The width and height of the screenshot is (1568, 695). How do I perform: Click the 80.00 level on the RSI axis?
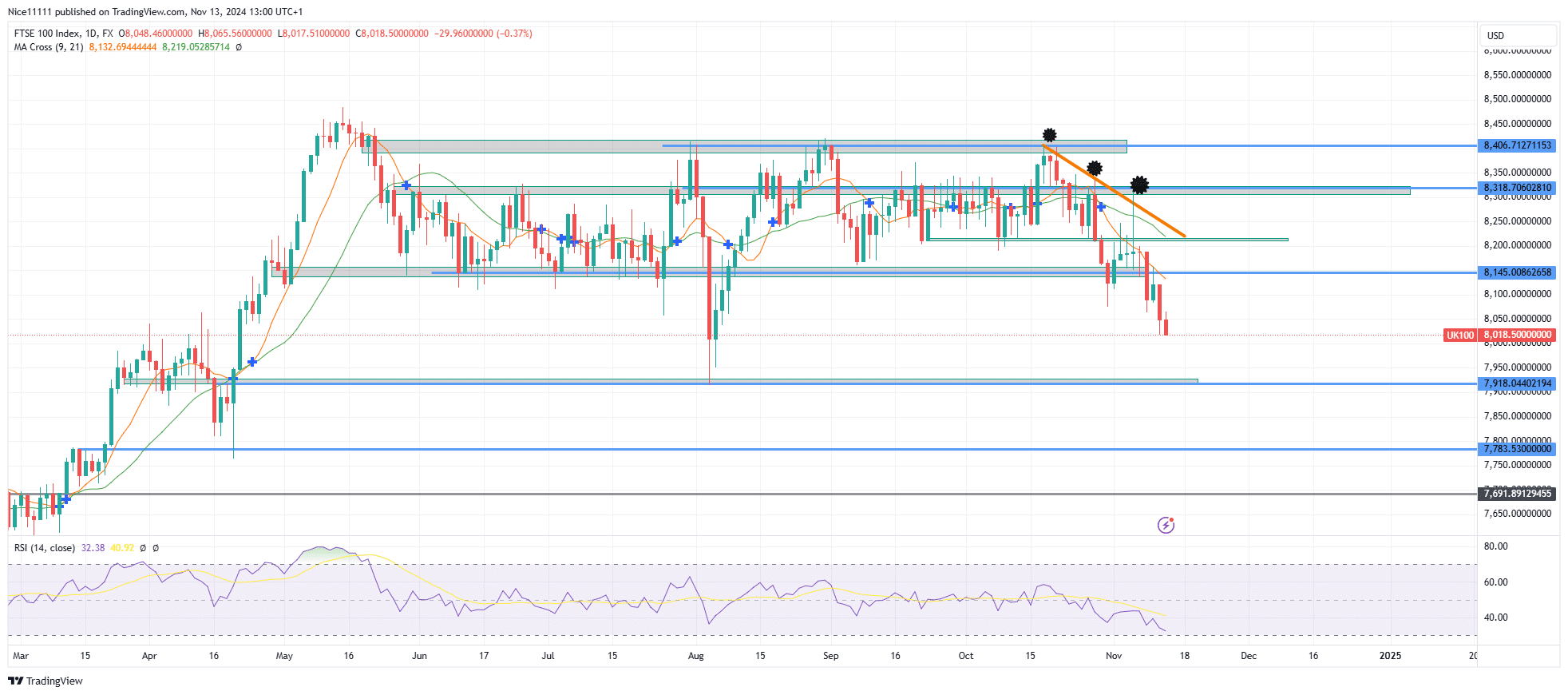(1496, 546)
